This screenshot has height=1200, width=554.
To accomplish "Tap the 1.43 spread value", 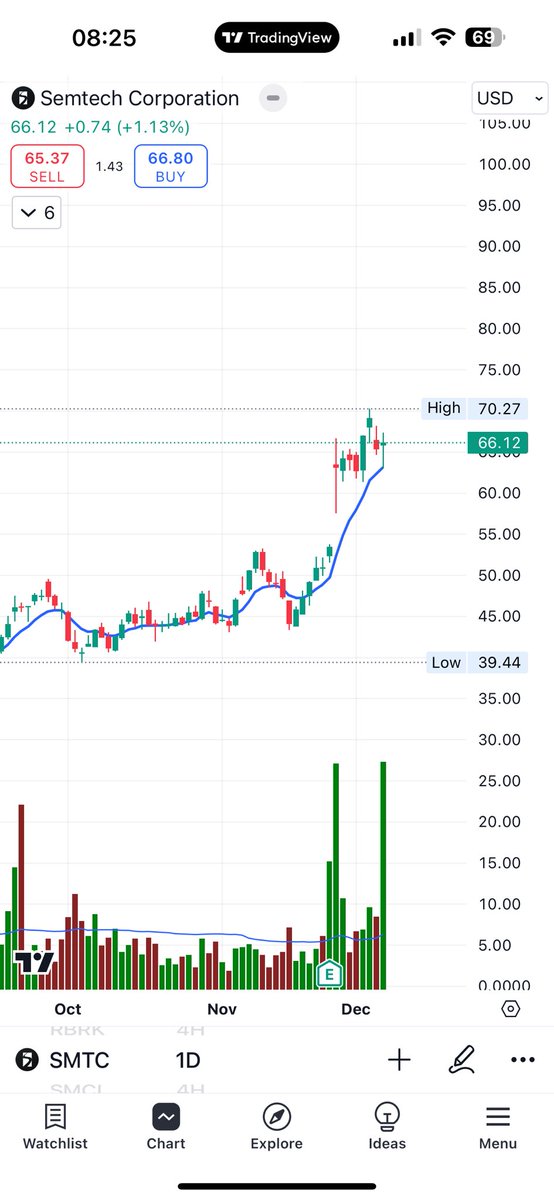I will point(109,166).
